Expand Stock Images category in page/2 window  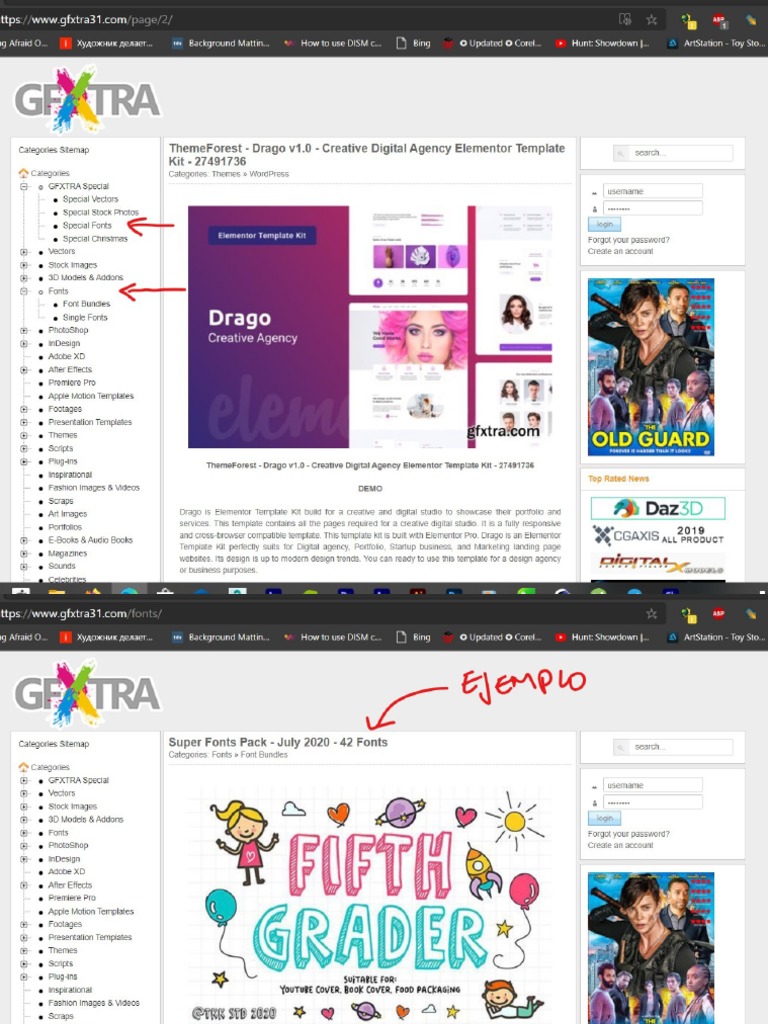tap(24, 265)
